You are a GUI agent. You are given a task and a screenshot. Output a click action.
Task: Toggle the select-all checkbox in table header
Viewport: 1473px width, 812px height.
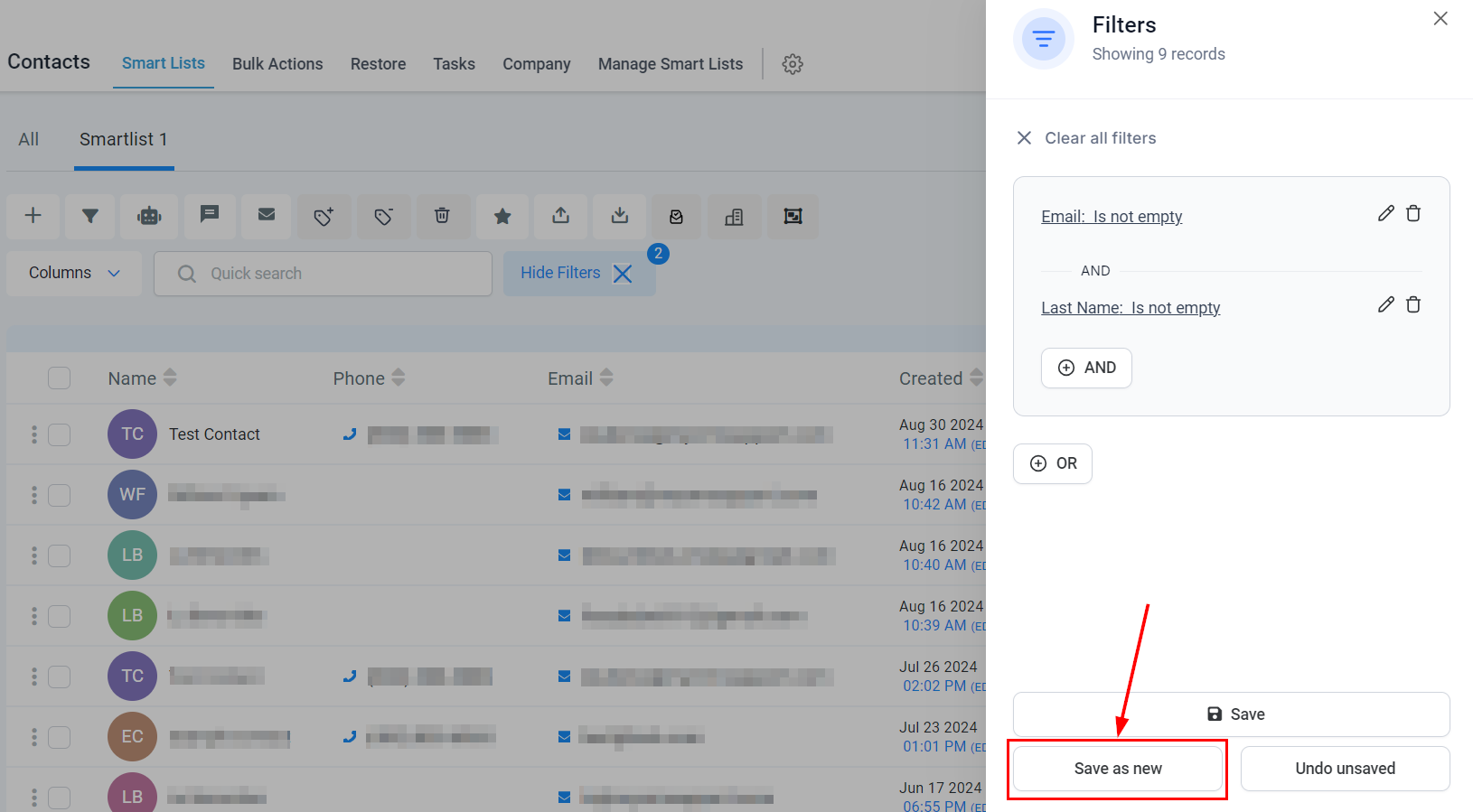tap(59, 378)
